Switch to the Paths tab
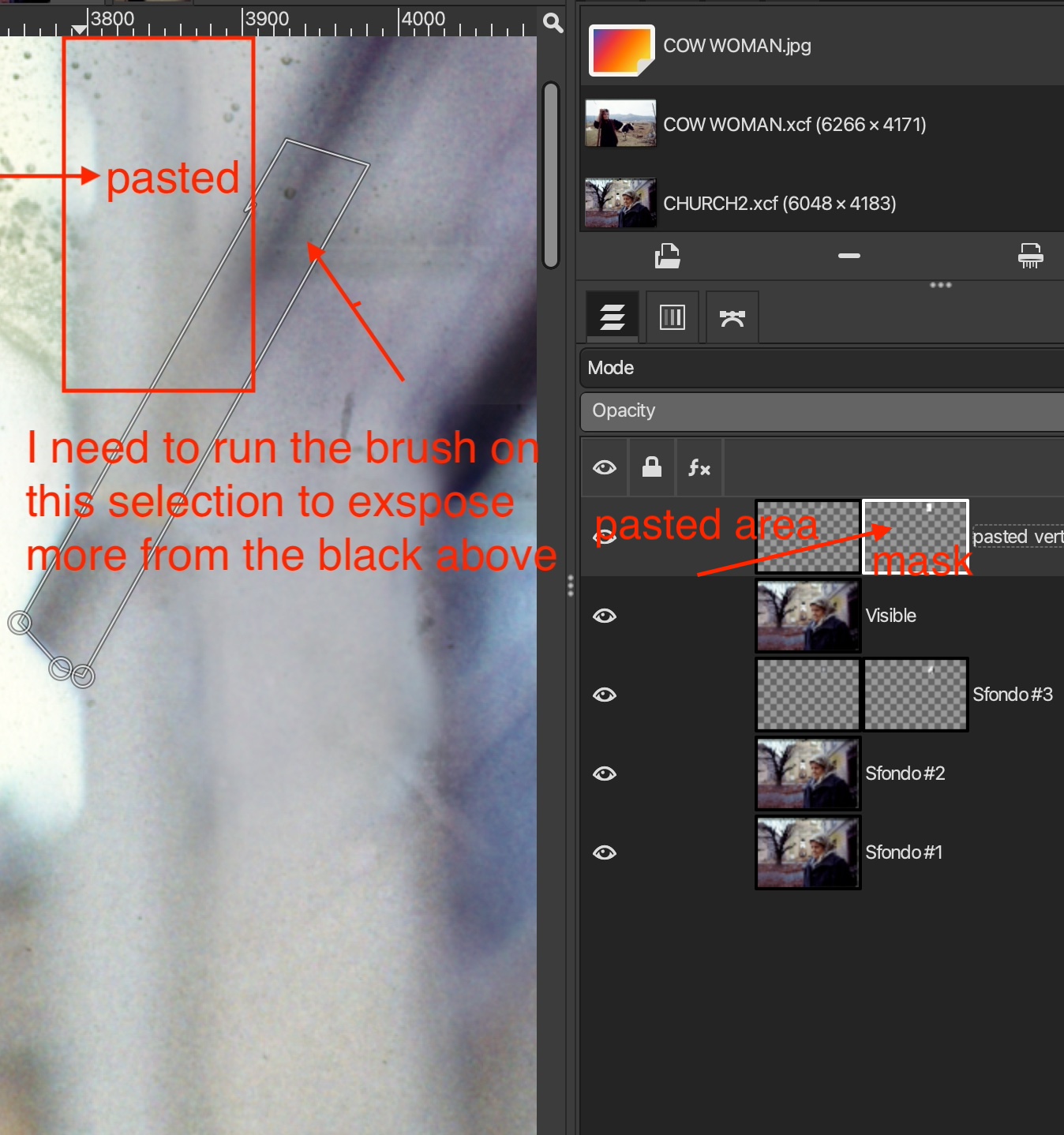The image size is (1064, 1135). [x=732, y=317]
